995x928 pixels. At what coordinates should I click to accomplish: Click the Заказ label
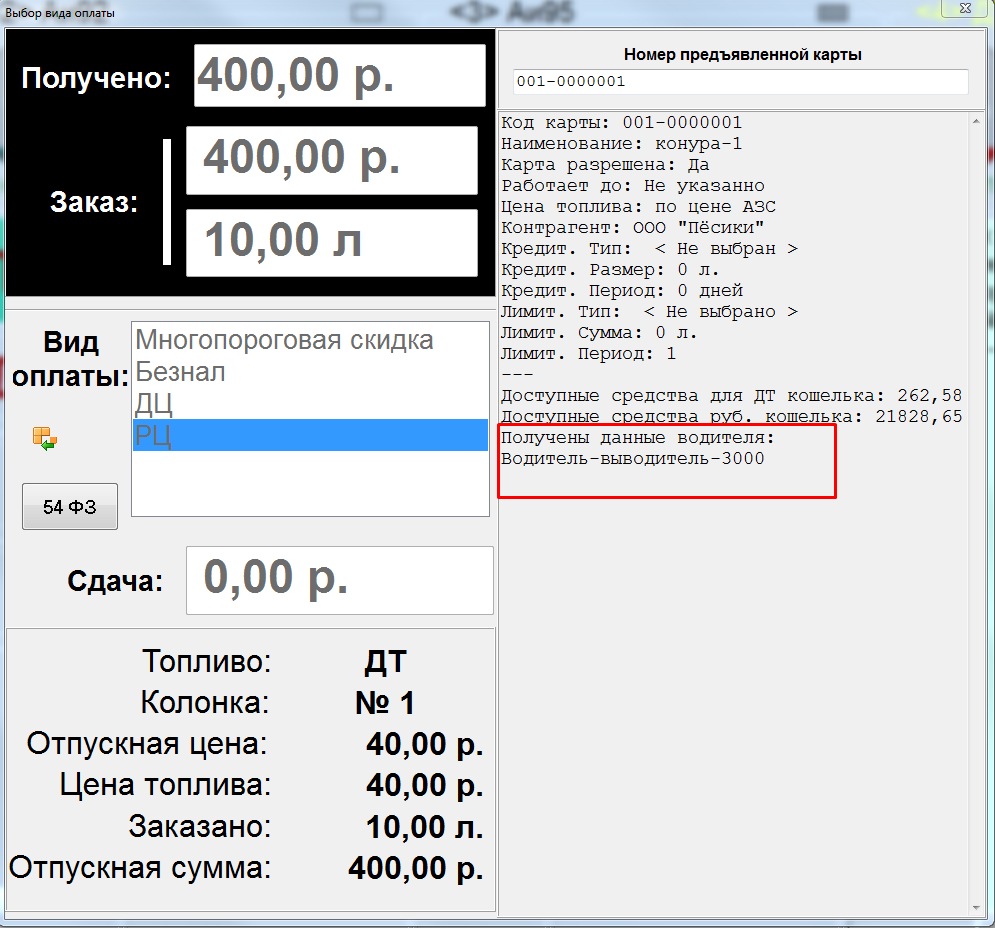(x=94, y=202)
